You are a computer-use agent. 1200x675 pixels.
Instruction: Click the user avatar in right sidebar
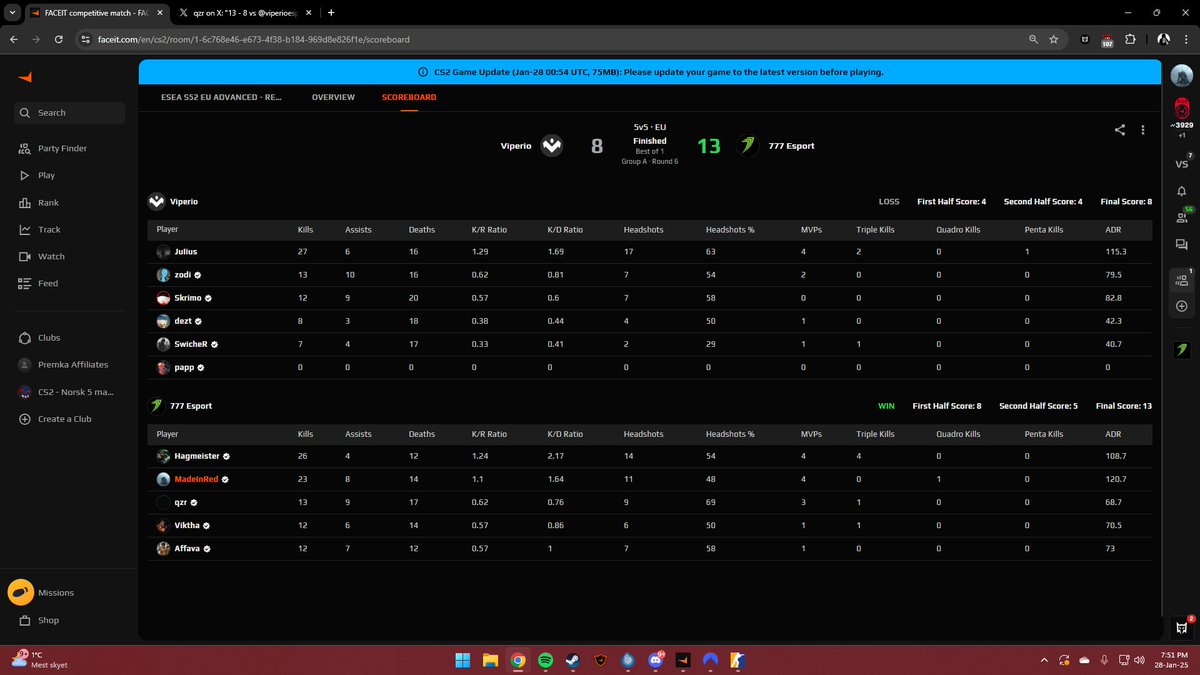pyautogui.click(x=1181, y=77)
